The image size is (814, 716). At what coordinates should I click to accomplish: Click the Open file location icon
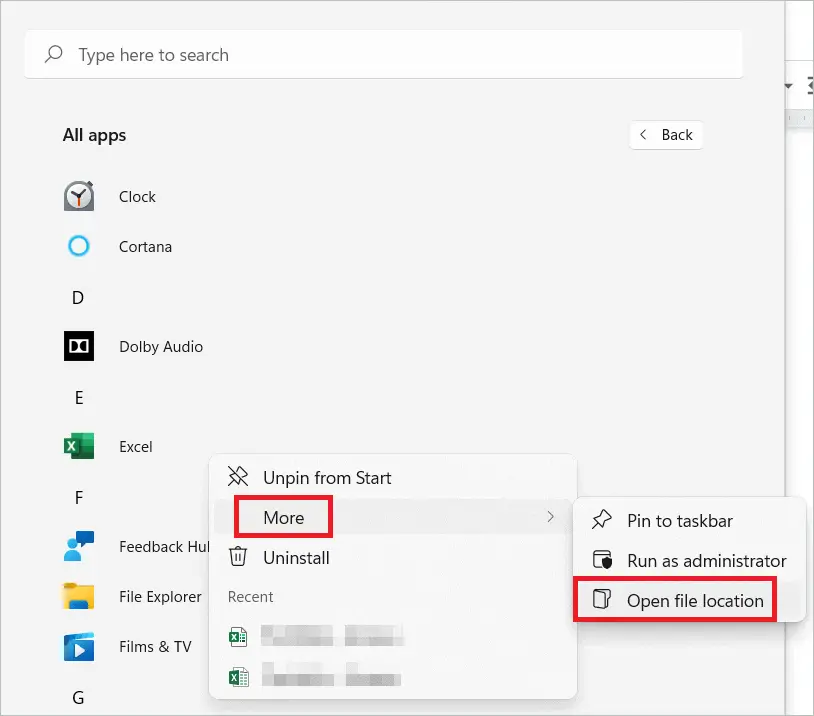tap(602, 599)
